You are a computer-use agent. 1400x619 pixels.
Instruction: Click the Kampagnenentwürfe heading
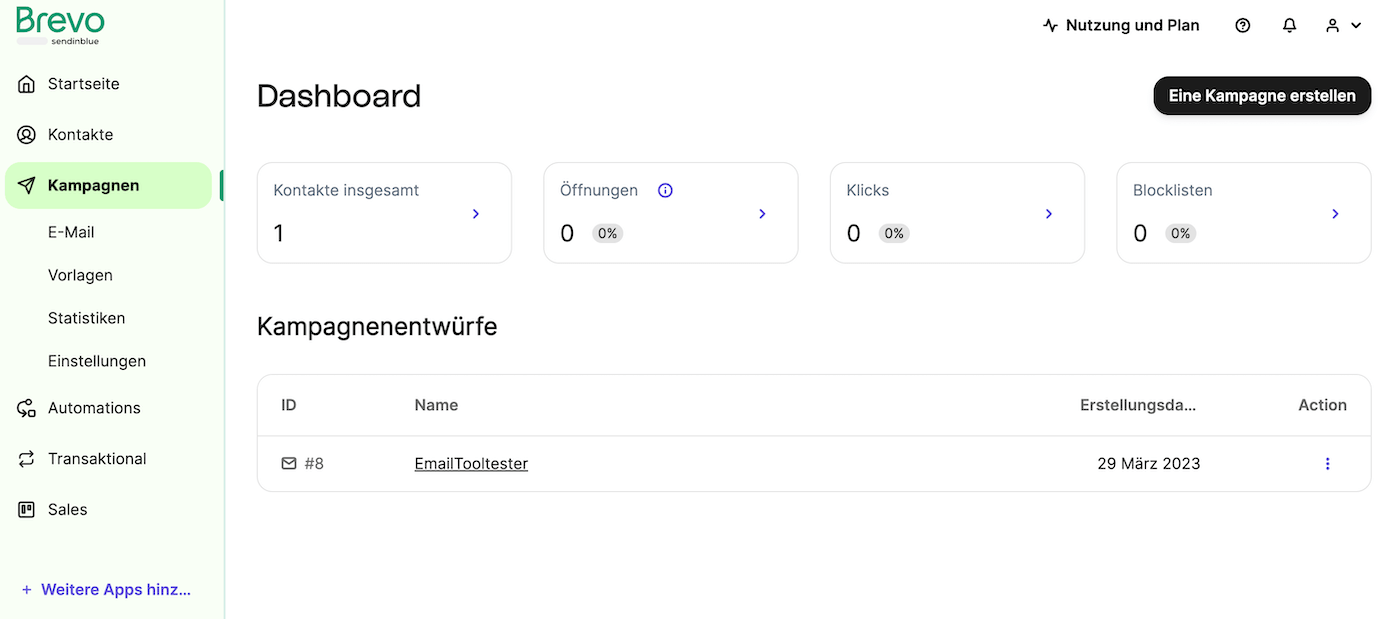tap(377, 327)
